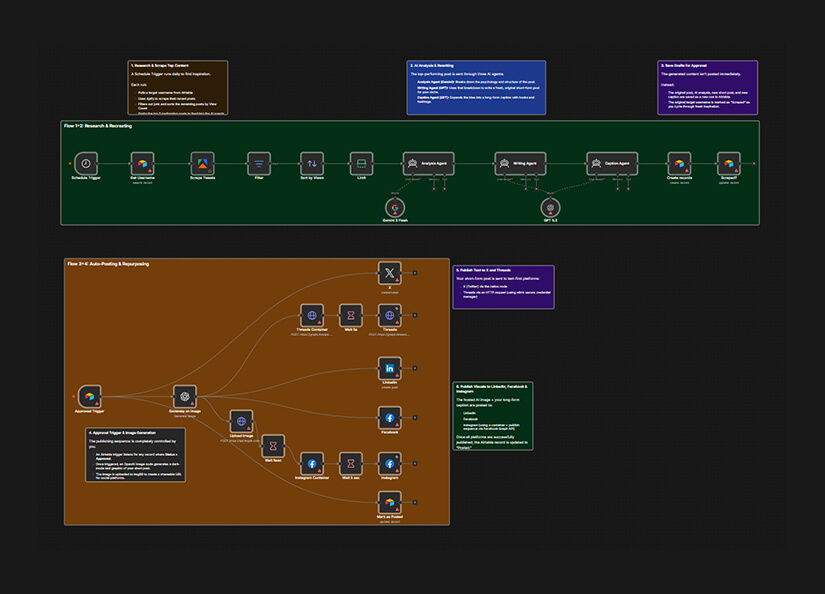Click the Save Drafts for Approval sticky note

point(708,87)
